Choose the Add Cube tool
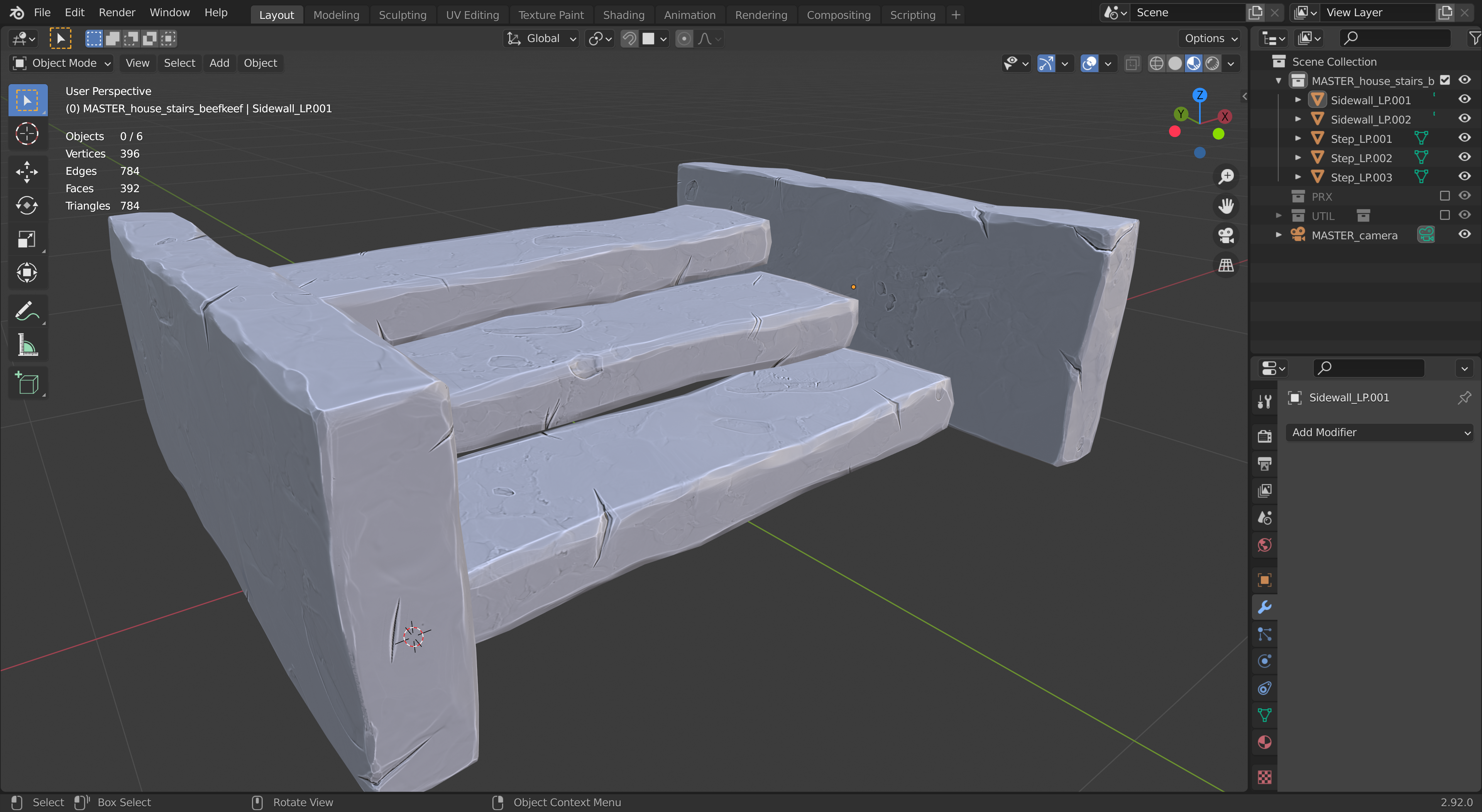This screenshot has height=812, width=1482. 27,383
